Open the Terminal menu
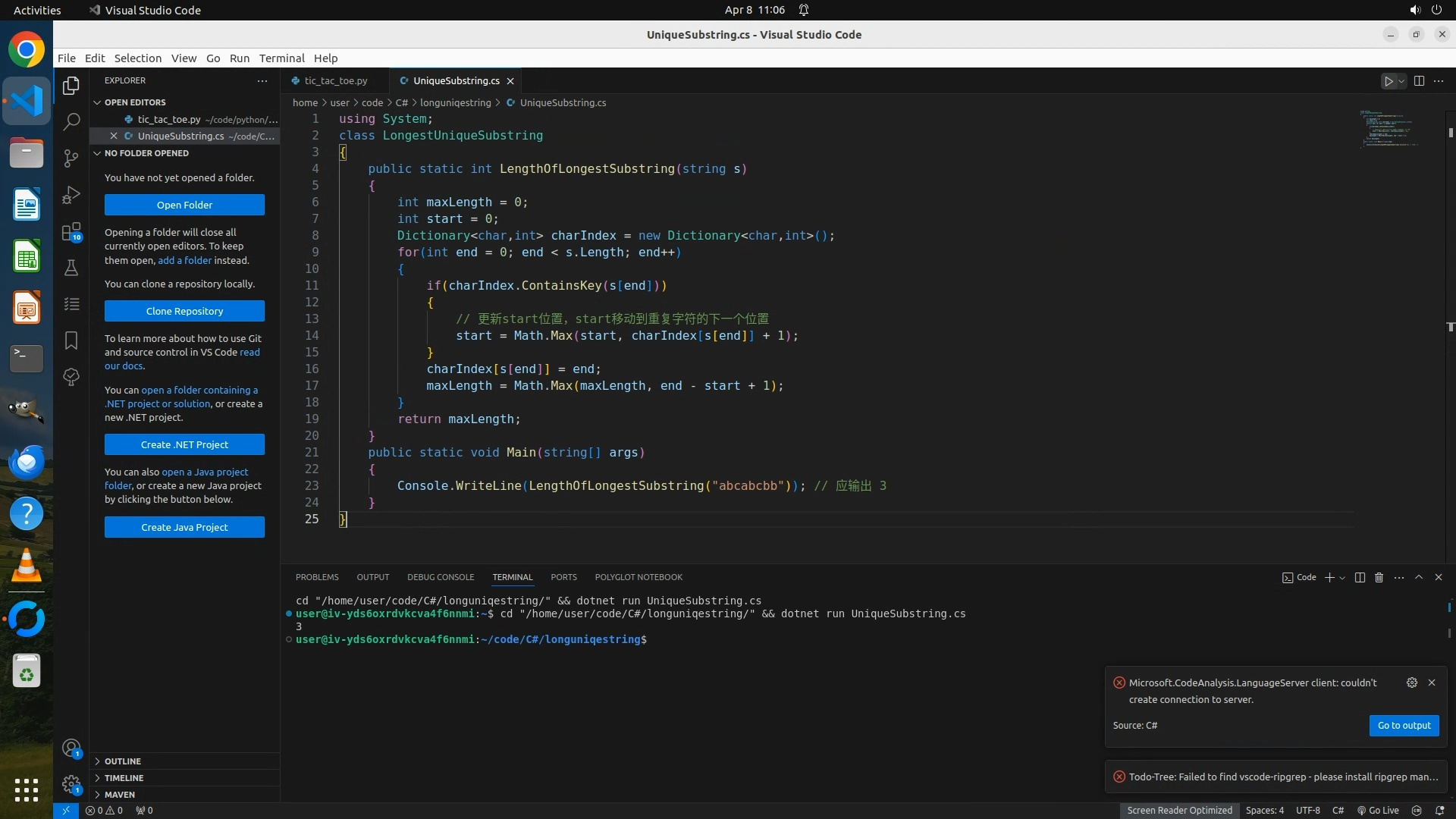Viewport: 1456px width, 819px height. click(x=281, y=58)
